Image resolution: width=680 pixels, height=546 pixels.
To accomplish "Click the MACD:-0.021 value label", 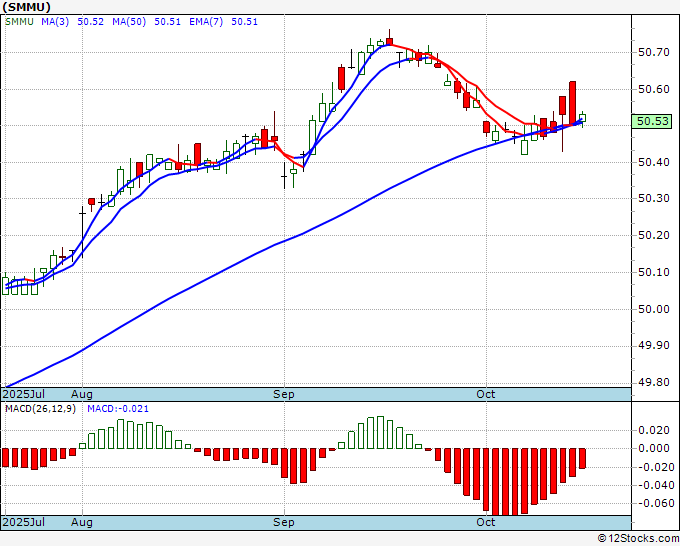I will [118, 409].
